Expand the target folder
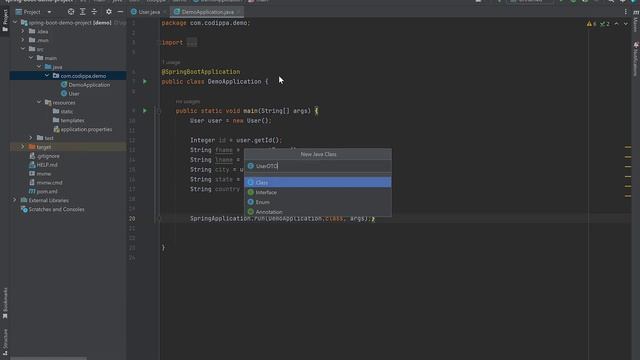The height and width of the screenshot is (360, 640). [x=23, y=147]
